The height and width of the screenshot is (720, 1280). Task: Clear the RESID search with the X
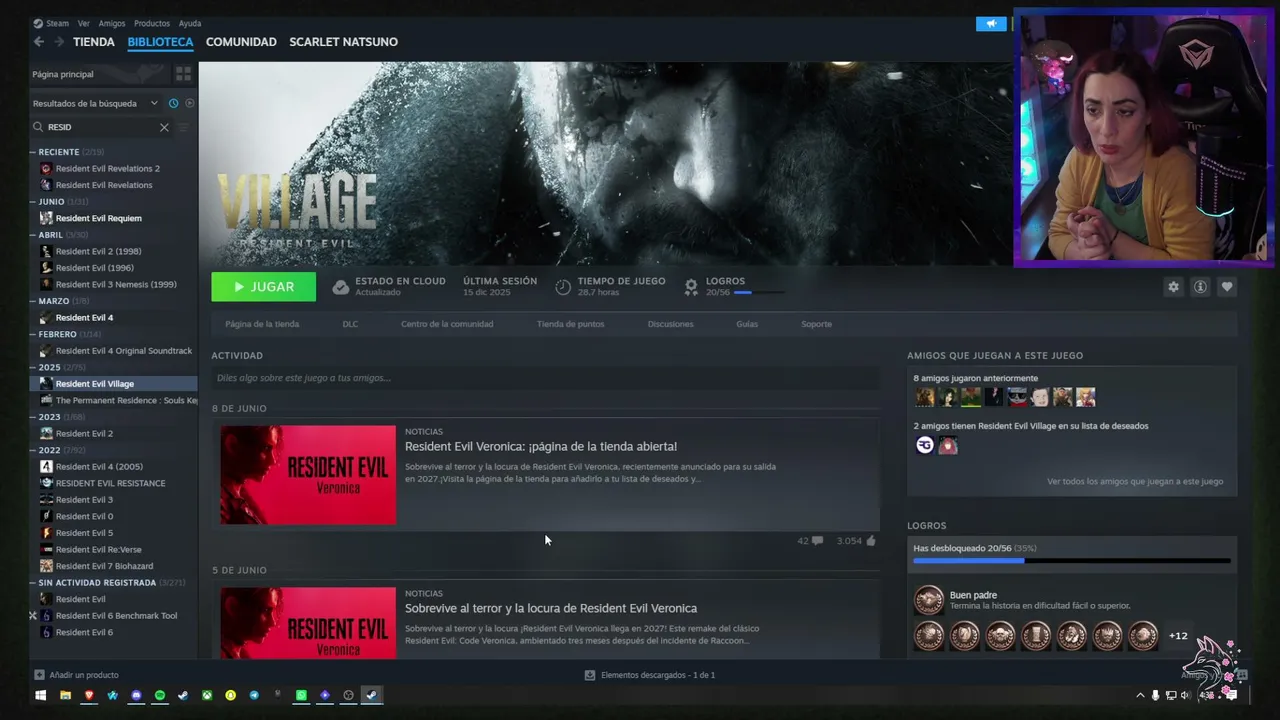164,127
